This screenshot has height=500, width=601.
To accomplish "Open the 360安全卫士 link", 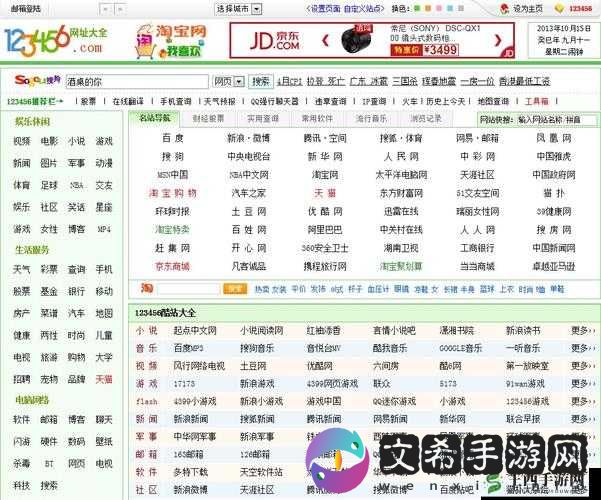I will click(325, 248).
